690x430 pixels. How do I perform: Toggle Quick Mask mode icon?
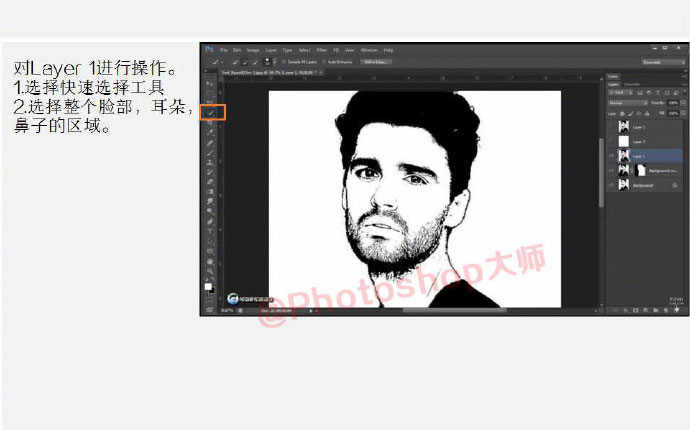pos(209,300)
